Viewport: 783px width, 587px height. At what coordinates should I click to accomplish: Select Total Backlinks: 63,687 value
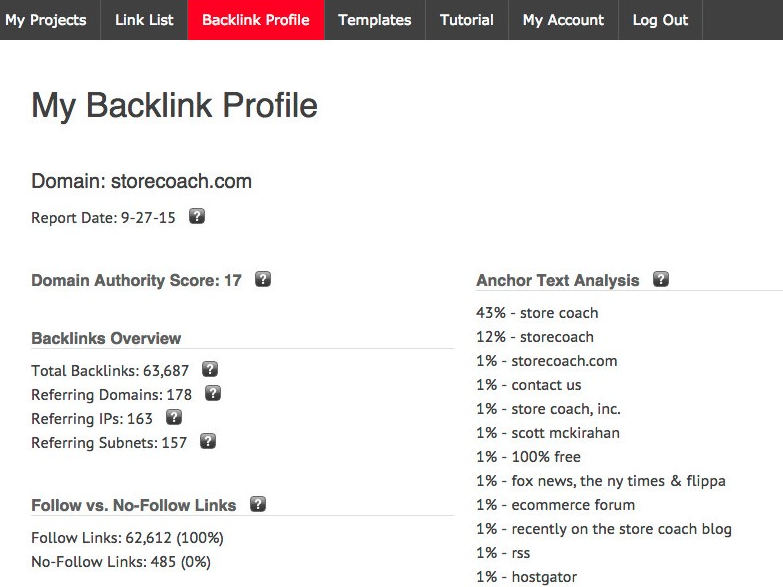(x=110, y=371)
